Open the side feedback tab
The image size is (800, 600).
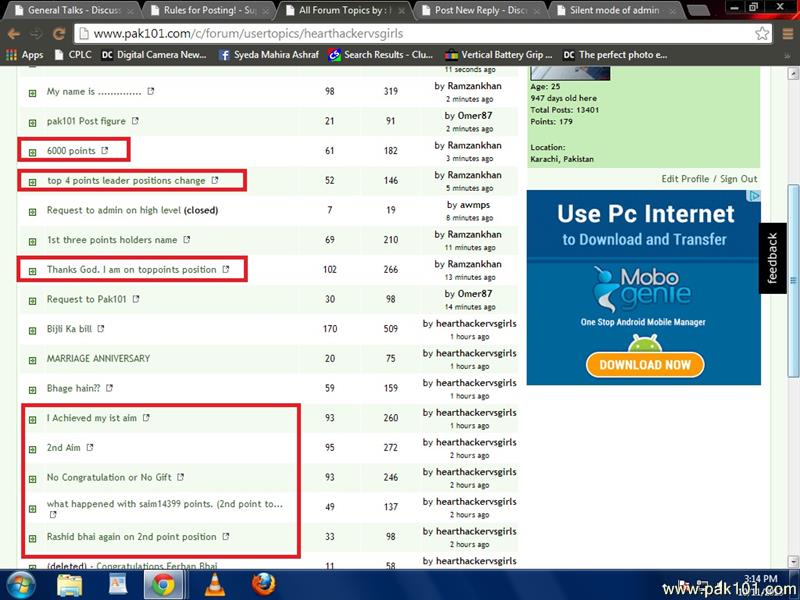(x=772, y=259)
